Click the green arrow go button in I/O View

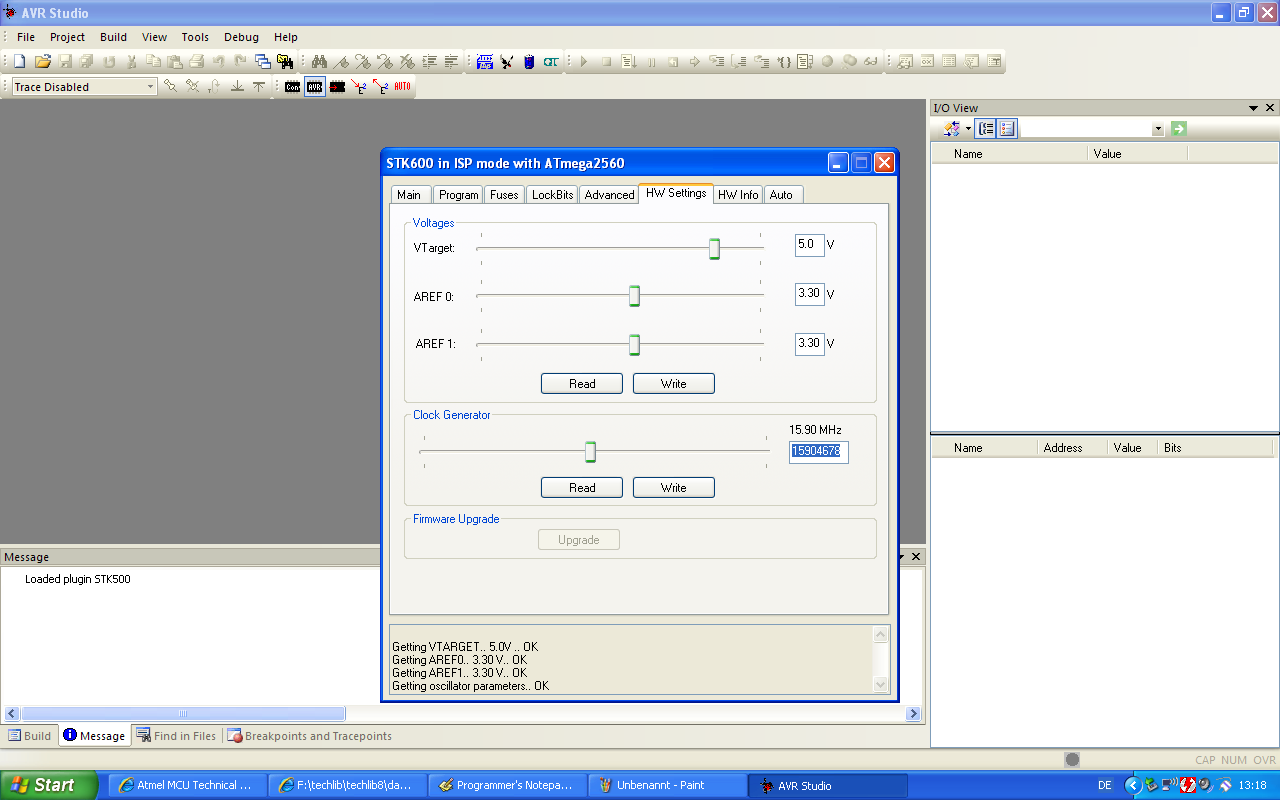tap(1179, 129)
